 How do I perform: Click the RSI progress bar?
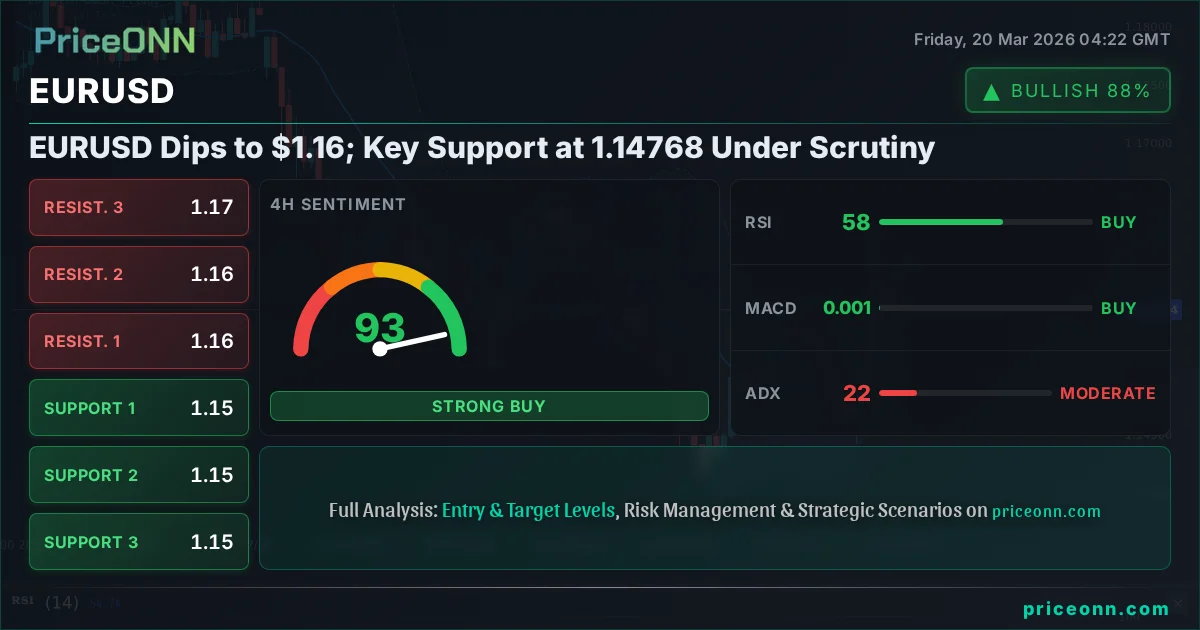pos(985,222)
